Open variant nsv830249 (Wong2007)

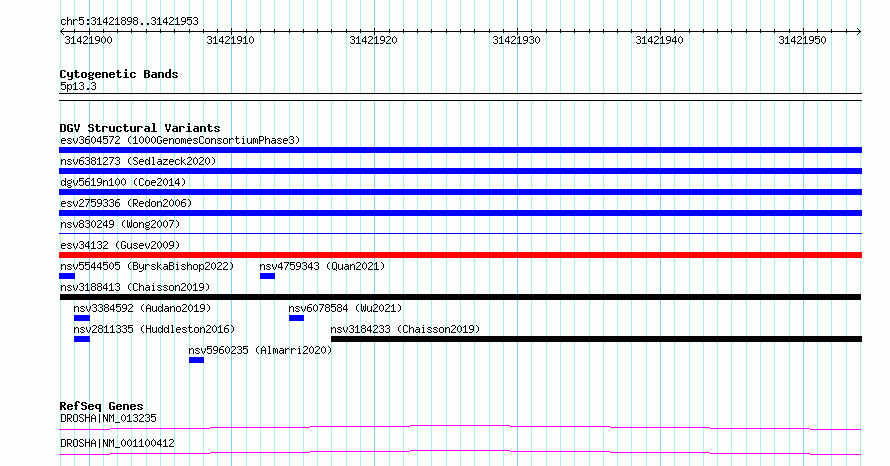coord(120,224)
